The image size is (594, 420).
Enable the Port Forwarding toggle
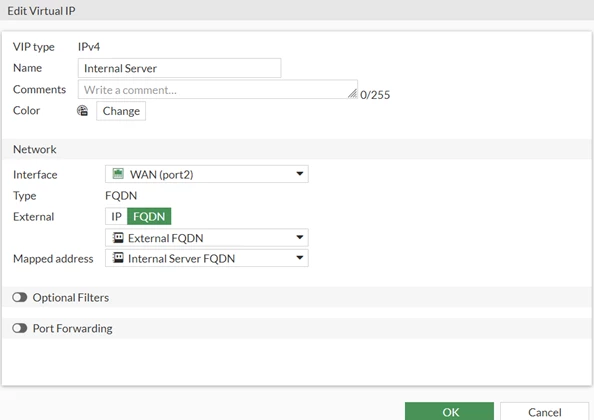20,328
